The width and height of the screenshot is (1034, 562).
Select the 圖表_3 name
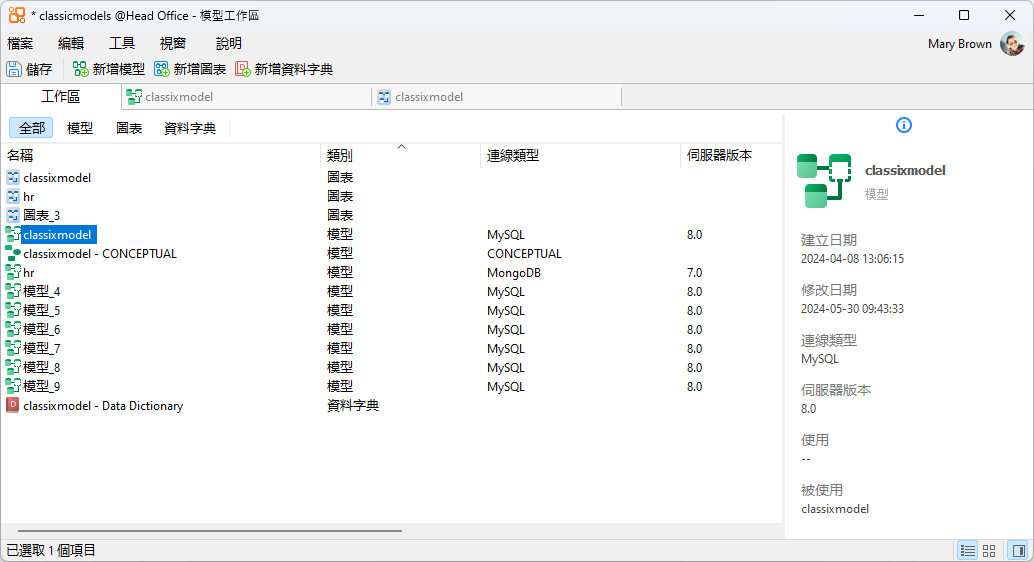(x=42, y=216)
